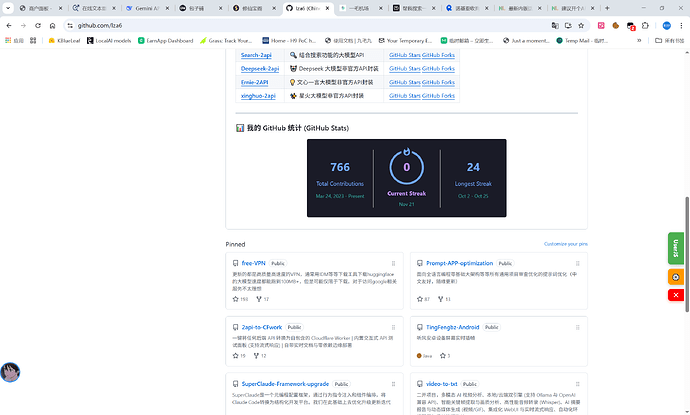Screen dimensions: 690x415
Task: Click the red X floating button
Action: point(676,295)
